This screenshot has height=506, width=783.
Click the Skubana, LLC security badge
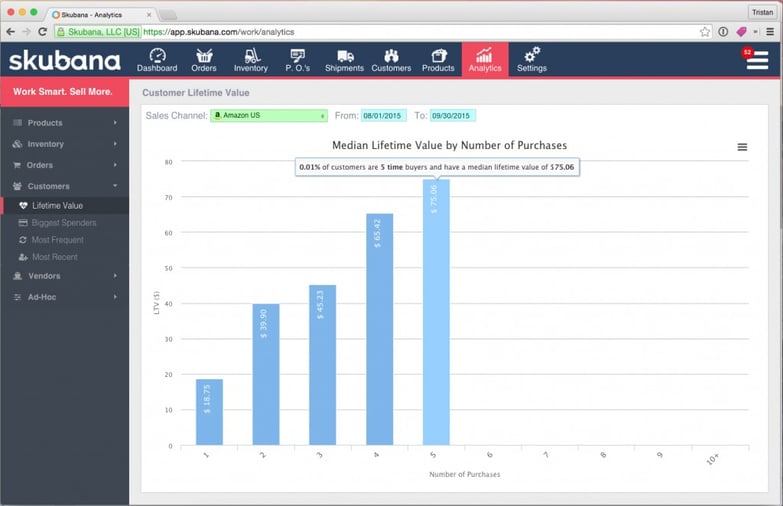point(98,32)
